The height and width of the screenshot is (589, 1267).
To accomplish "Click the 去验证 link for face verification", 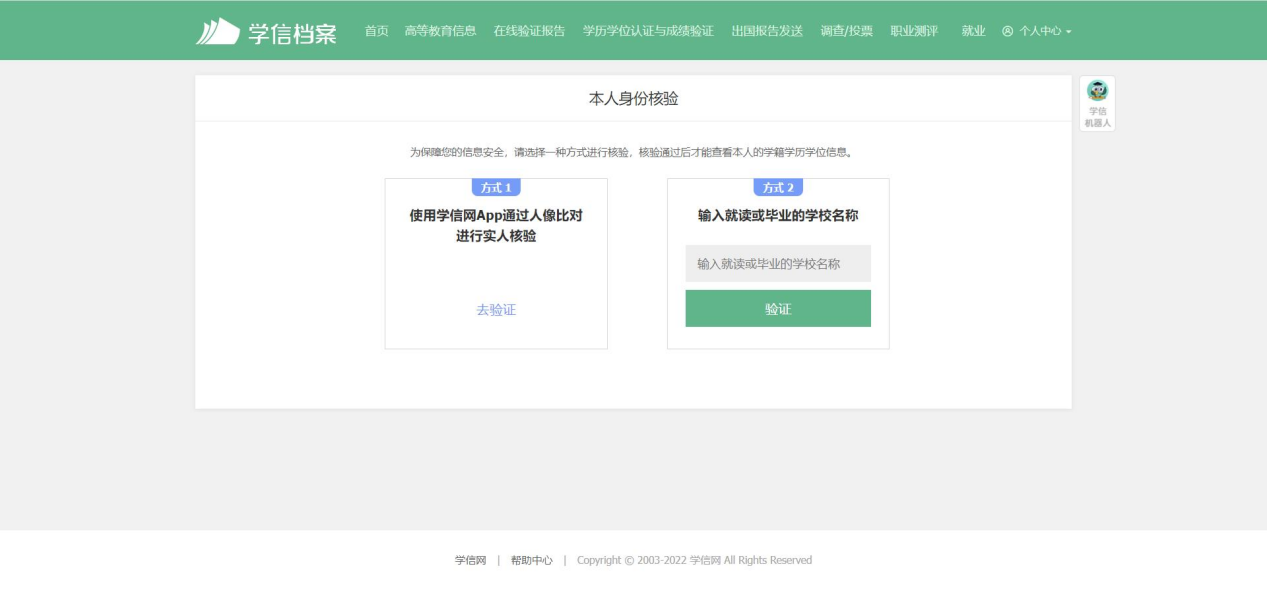I will click(496, 310).
